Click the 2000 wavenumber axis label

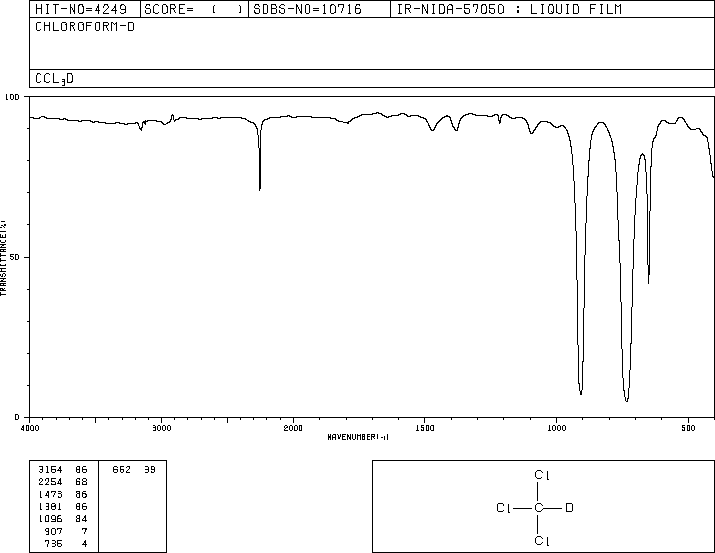[x=293, y=428]
